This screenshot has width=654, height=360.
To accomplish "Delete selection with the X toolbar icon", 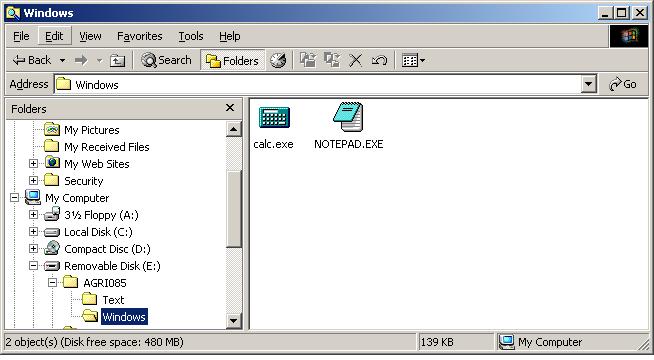I will [x=355, y=60].
